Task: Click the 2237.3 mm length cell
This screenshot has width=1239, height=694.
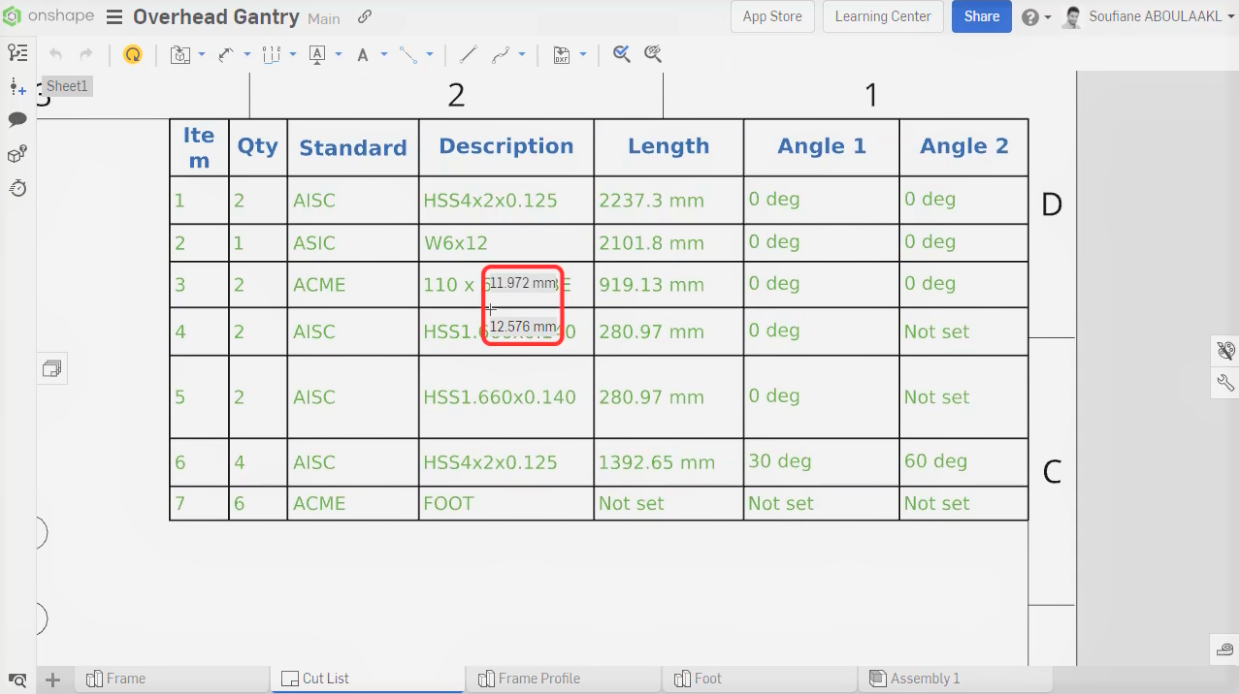Action: point(669,200)
